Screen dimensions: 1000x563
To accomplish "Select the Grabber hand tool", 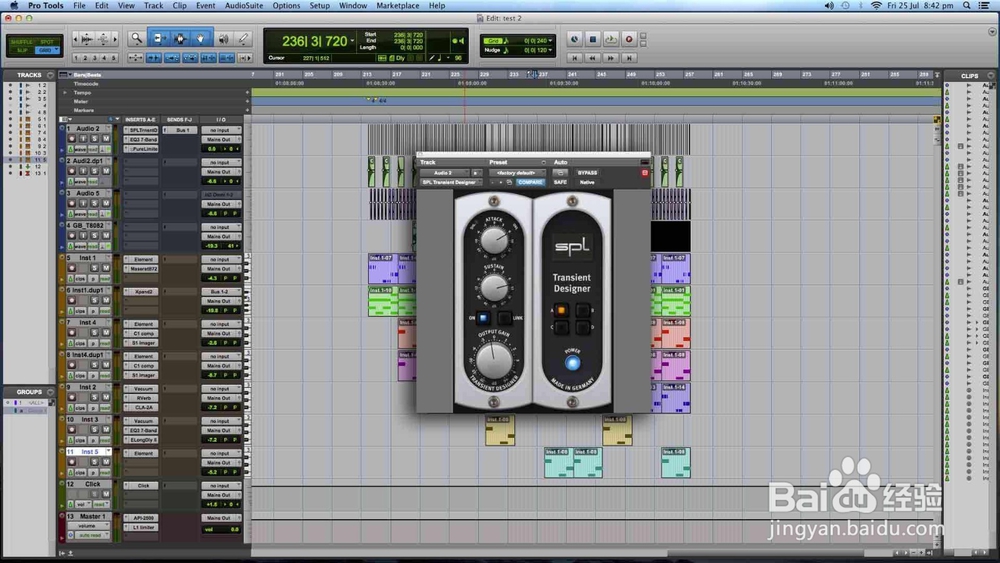I will point(200,39).
